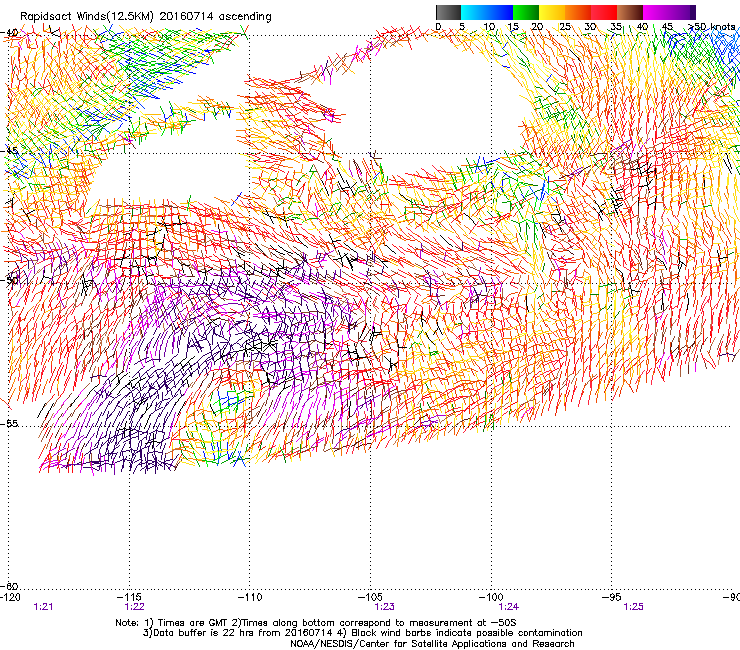This screenshot has height=650, width=740.
Task: Click the -40 latitude axis label
Action: click(x=9, y=33)
